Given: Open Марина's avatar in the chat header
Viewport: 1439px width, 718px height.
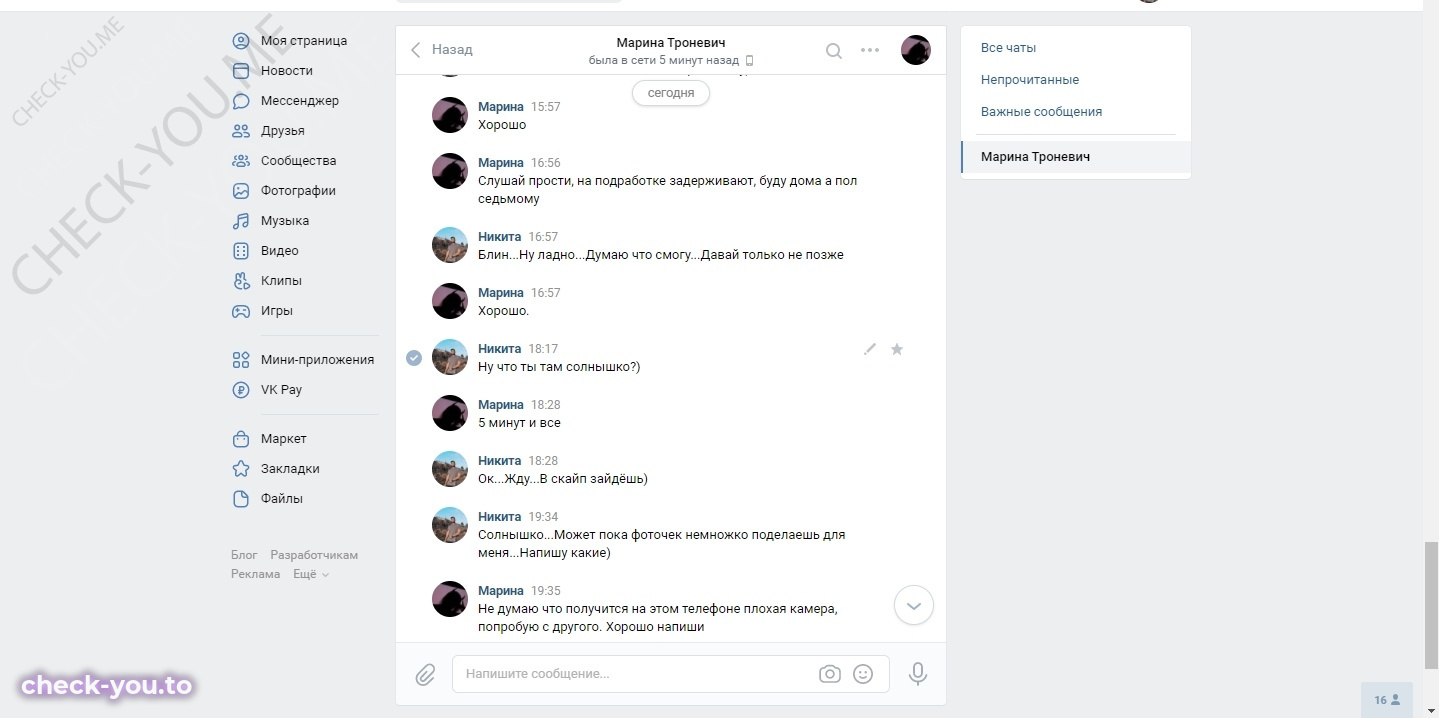Looking at the screenshot, I should tap(916, 50).
